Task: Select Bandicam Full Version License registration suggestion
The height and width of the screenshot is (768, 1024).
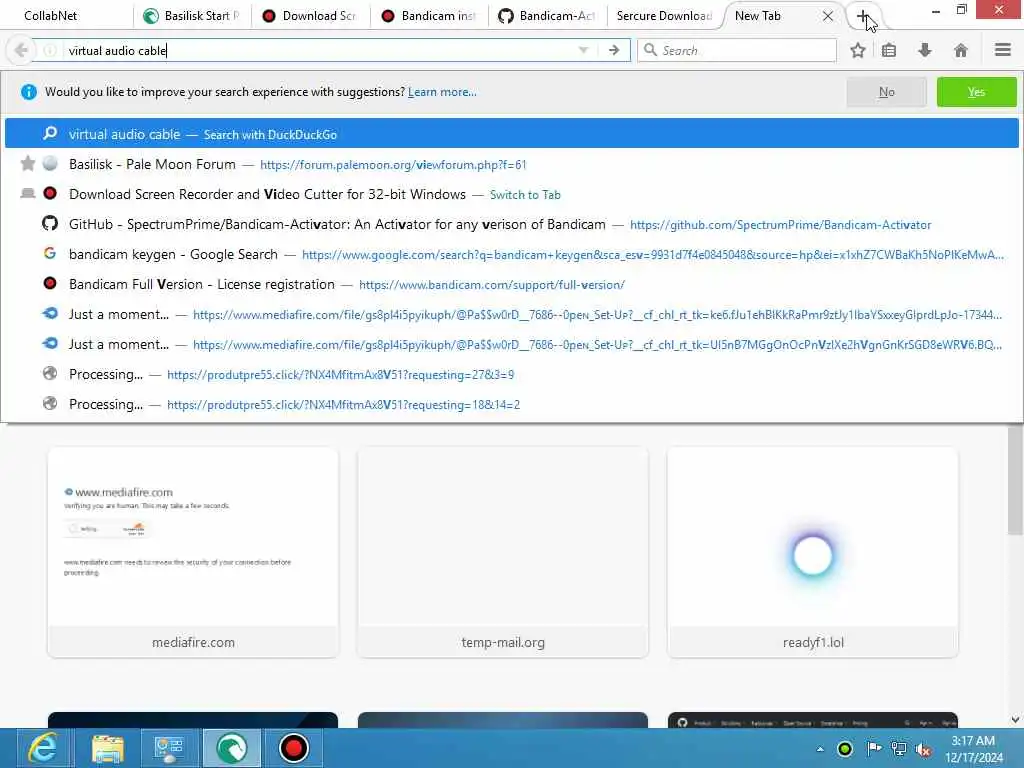Action: click(x=511, y=284)
